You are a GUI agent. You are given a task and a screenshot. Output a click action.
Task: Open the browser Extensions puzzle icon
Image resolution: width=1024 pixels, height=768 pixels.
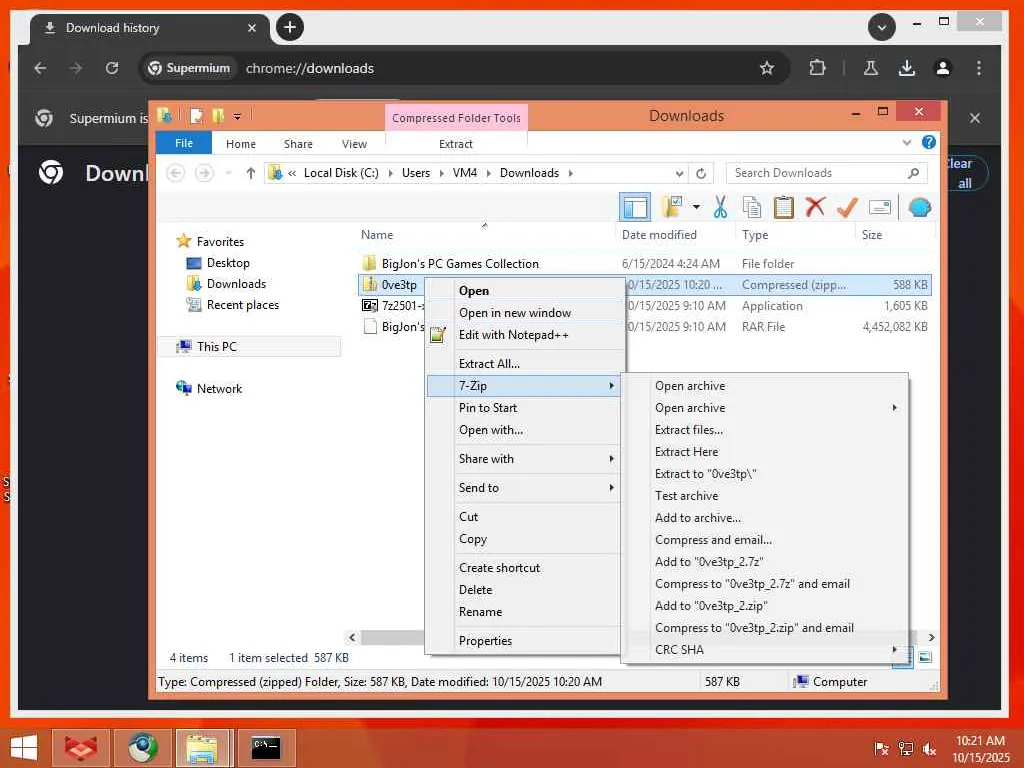[x=817, y=68]
